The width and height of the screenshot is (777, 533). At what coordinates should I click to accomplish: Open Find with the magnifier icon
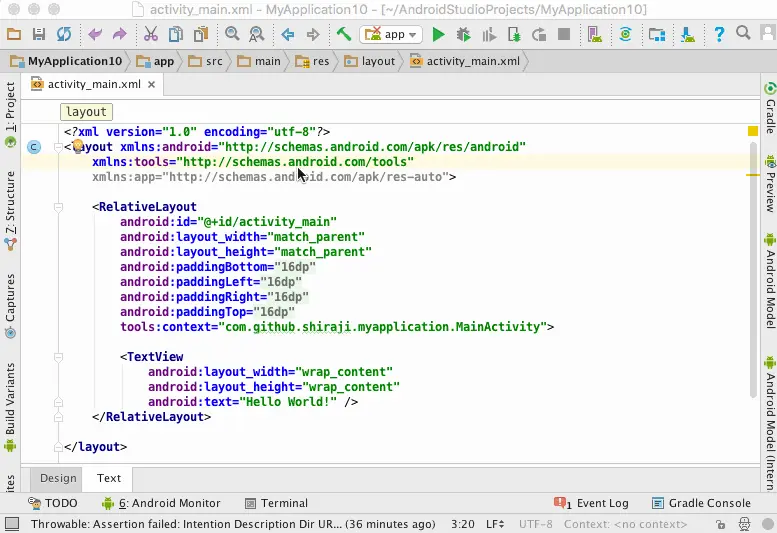[231, 34]
